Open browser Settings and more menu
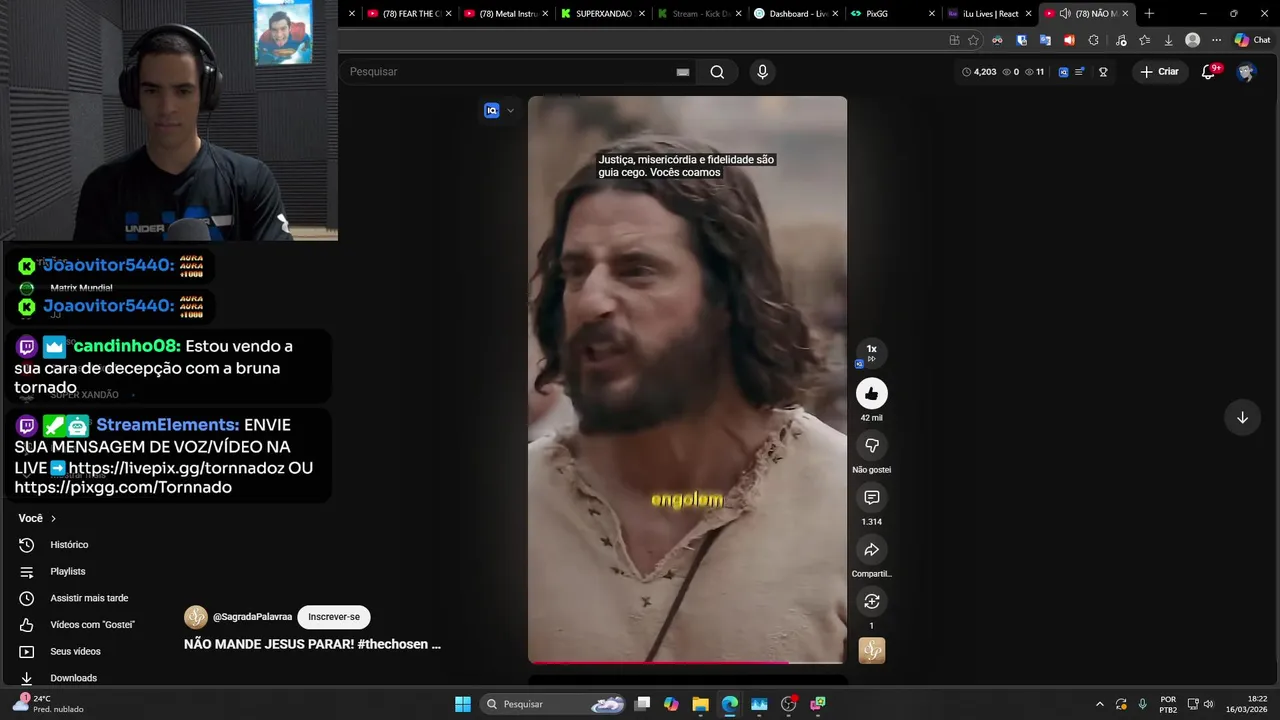The image size is (1280, 720). pos(1216,40)
